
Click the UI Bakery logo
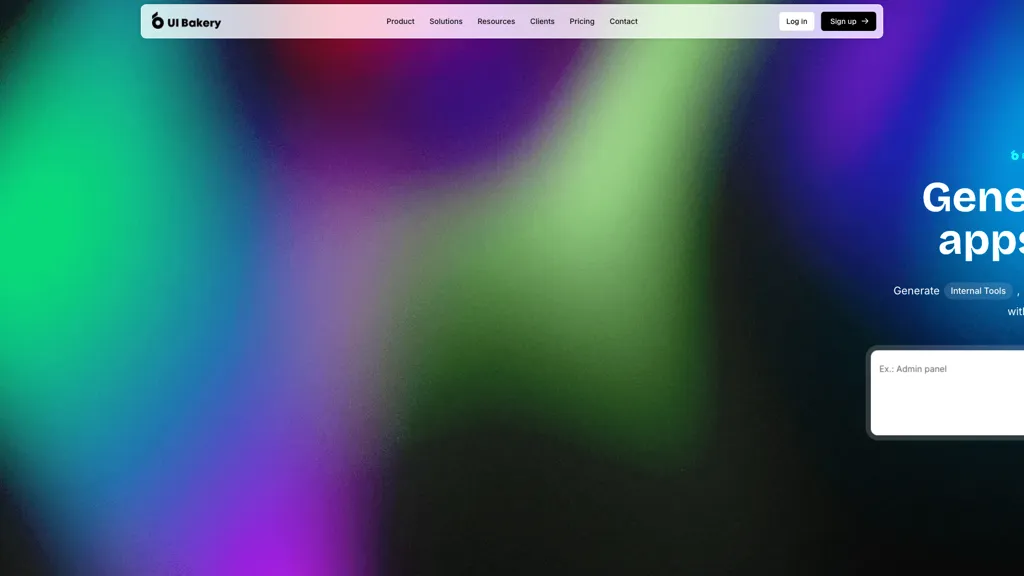(x=186, y=22)
